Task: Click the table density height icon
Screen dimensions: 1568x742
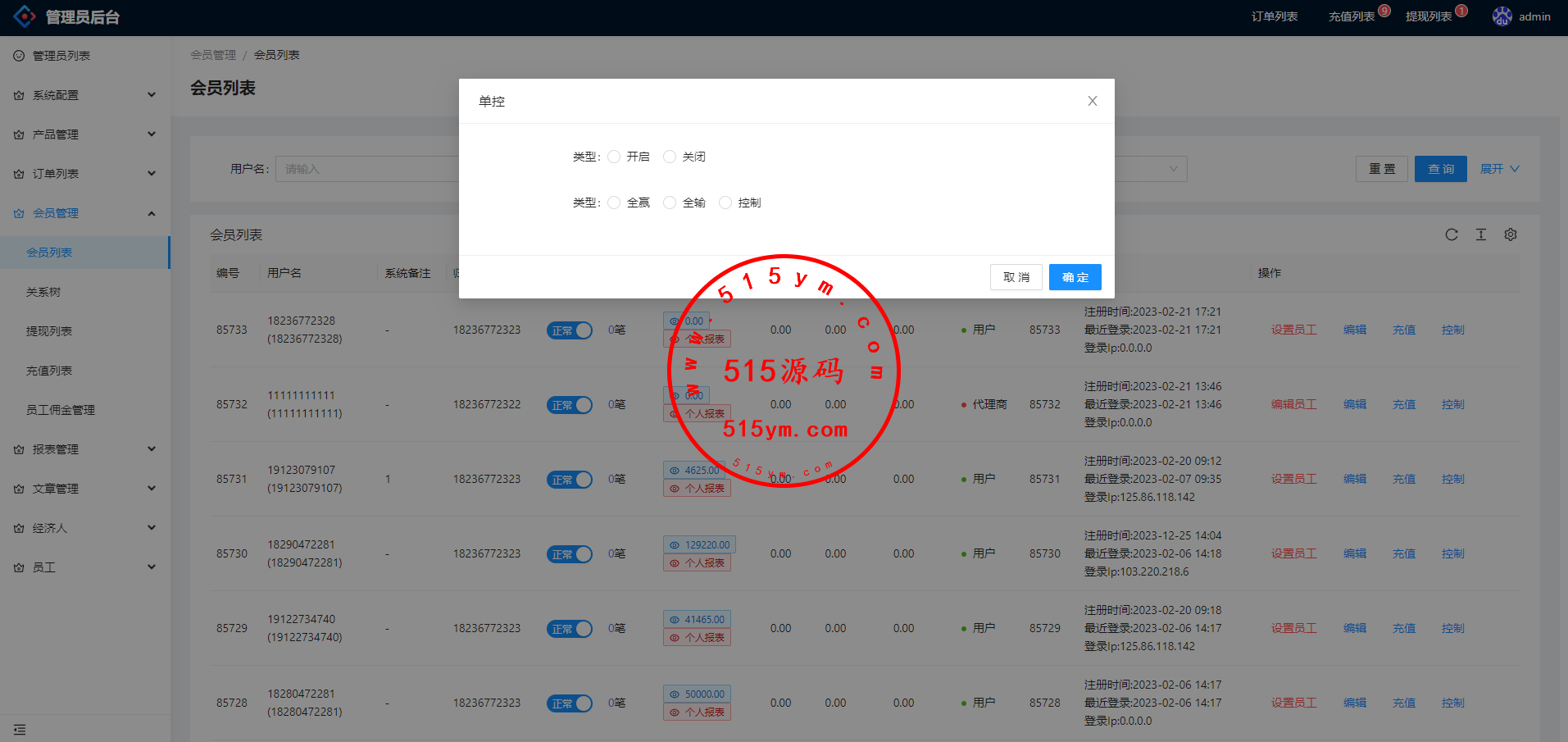Action: pyautogui.click(x=1480, y=234)
